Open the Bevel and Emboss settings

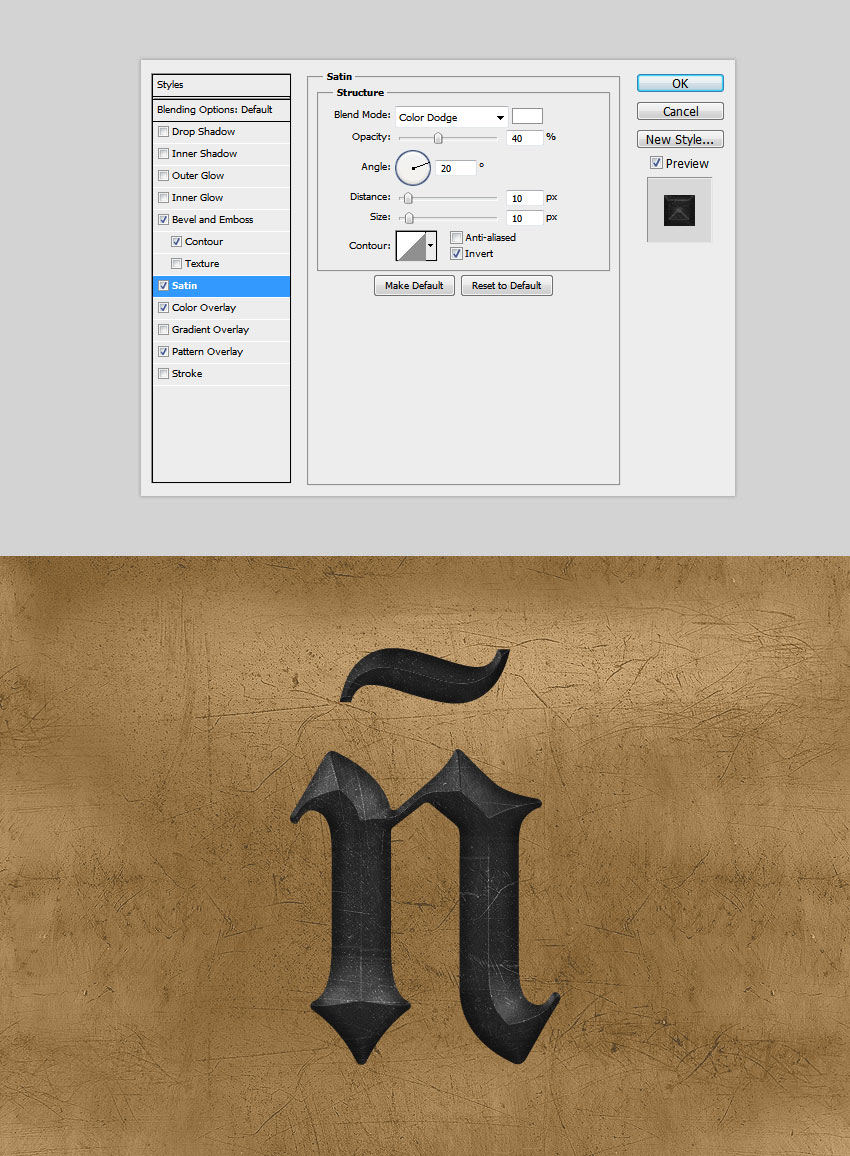(x=212, y=220)
